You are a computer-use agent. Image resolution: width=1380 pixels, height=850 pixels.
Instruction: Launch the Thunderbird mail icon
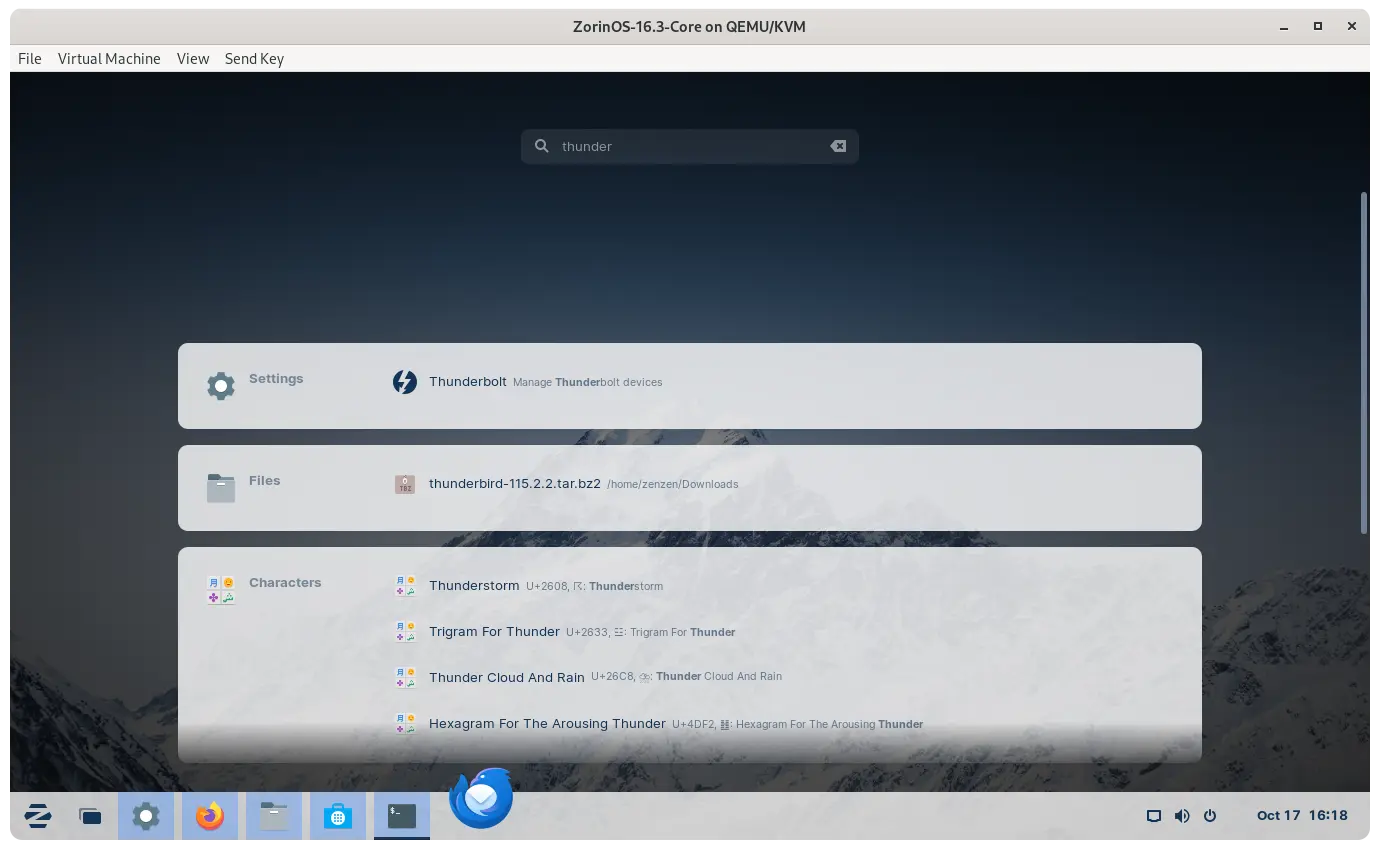tap(481, 798)
